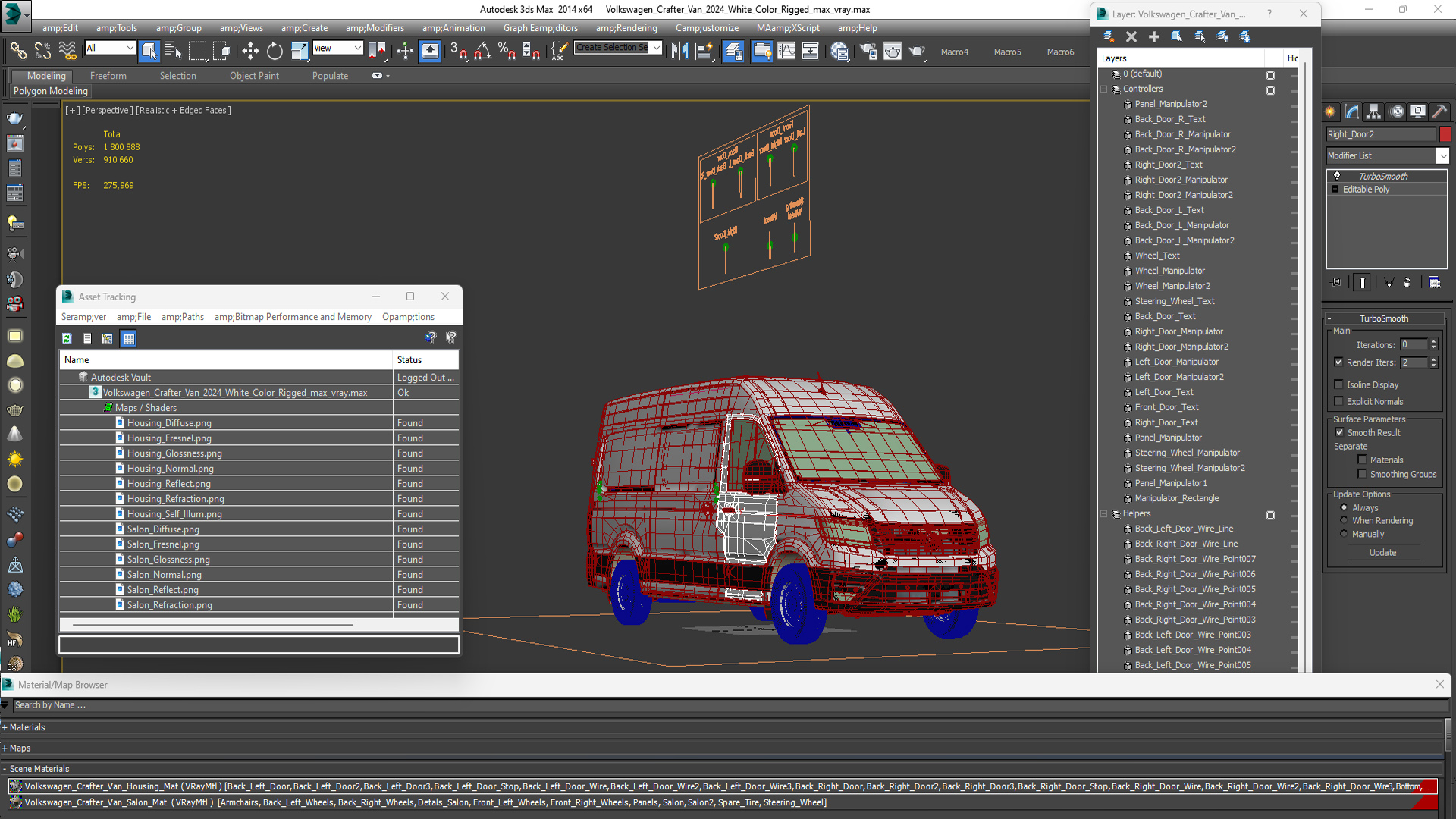Image resolution: width=1456 pixels, height=819 pixels.
Task: Click the Macro4 toolbar button
Action: (954, 52)
